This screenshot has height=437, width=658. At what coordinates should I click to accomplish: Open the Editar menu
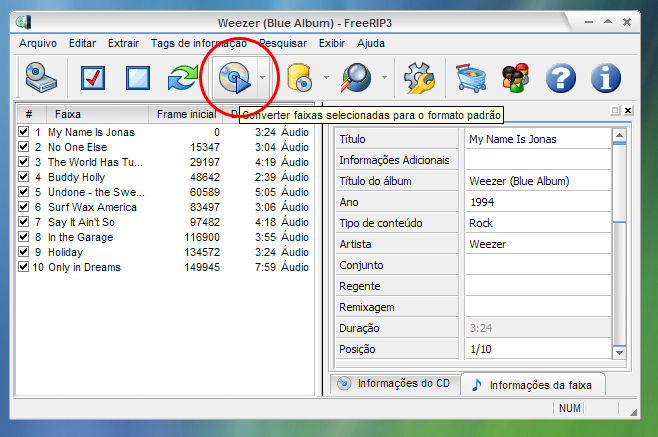[x=82, y=43]
